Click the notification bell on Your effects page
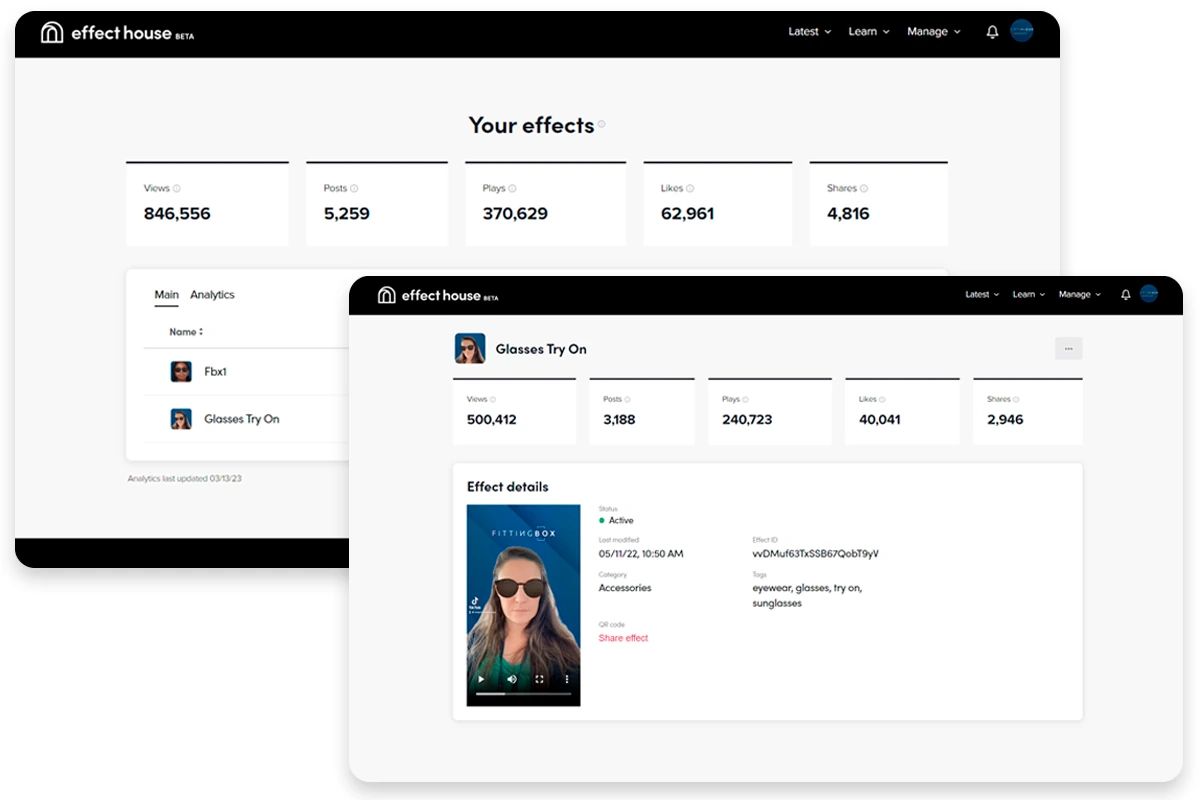Screen dimensions: 1200x800 pyautogui.click(x=992, y=32)
